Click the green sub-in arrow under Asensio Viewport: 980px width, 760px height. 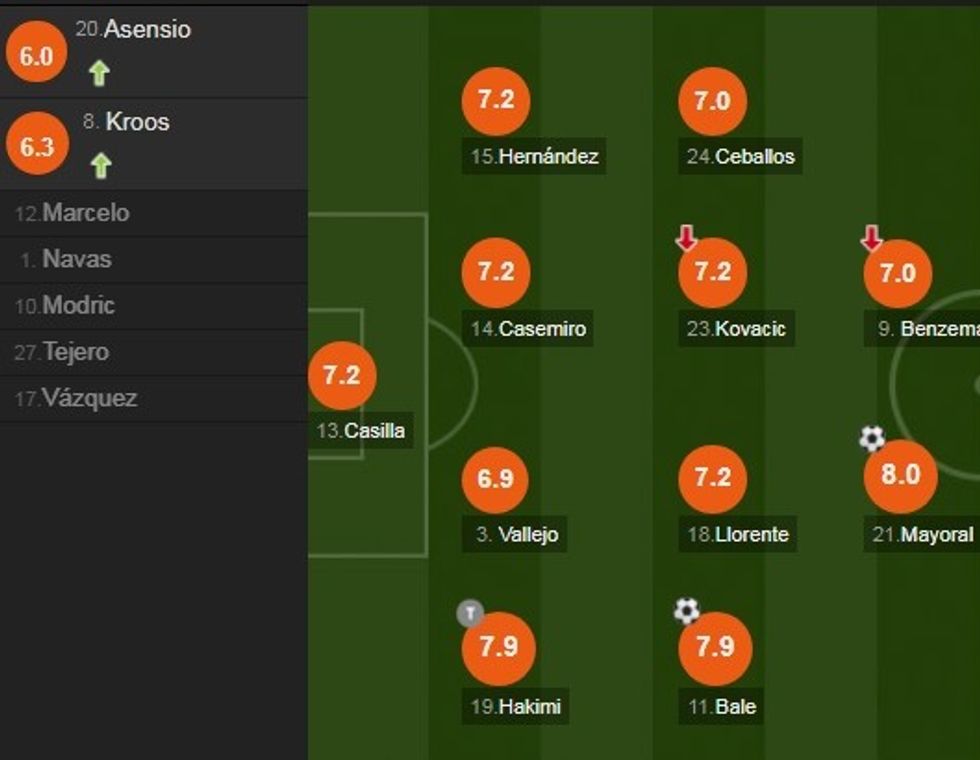(98, 73)
